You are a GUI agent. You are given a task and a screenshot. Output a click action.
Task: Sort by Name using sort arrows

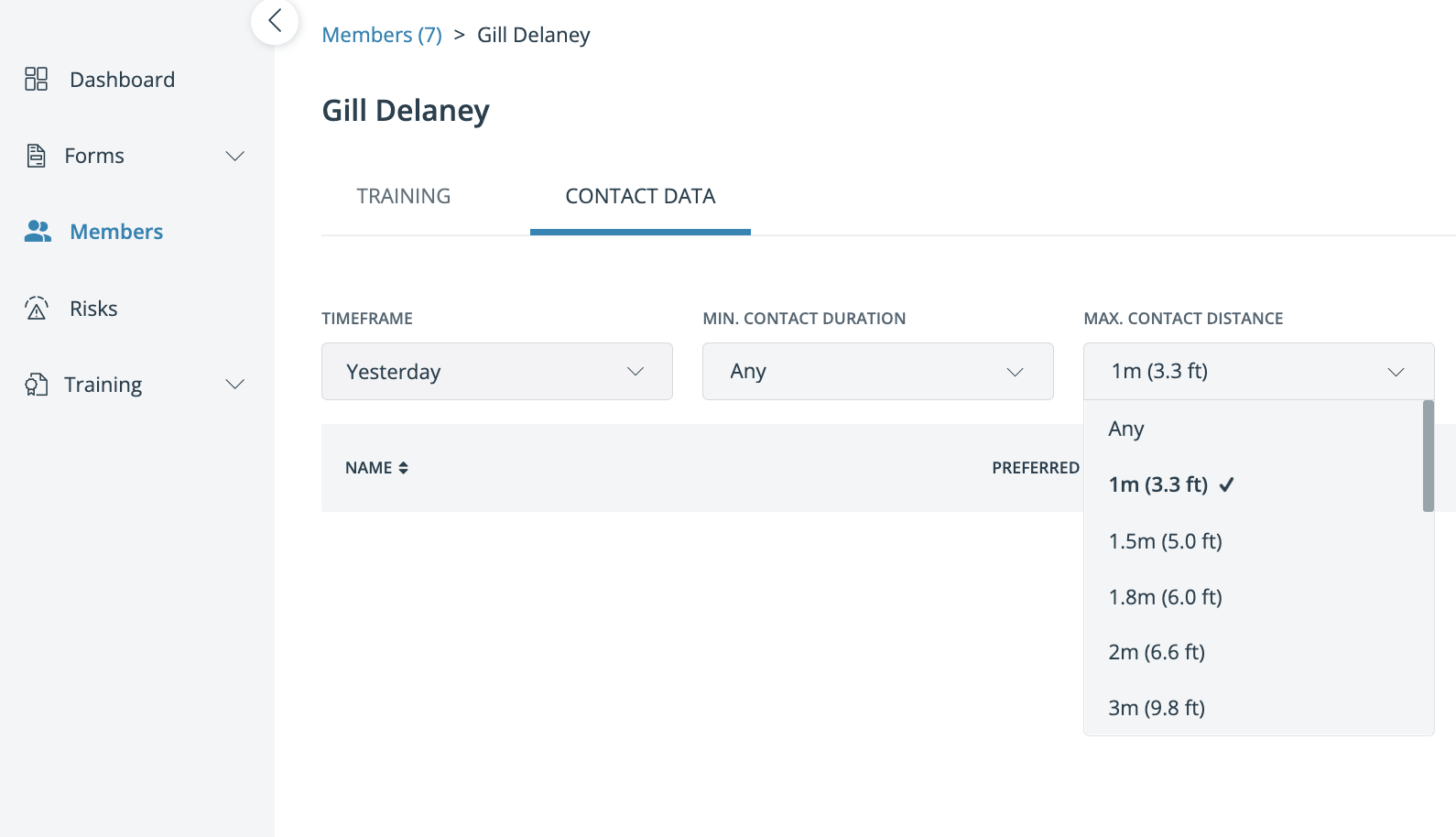(x=403, y=468)
